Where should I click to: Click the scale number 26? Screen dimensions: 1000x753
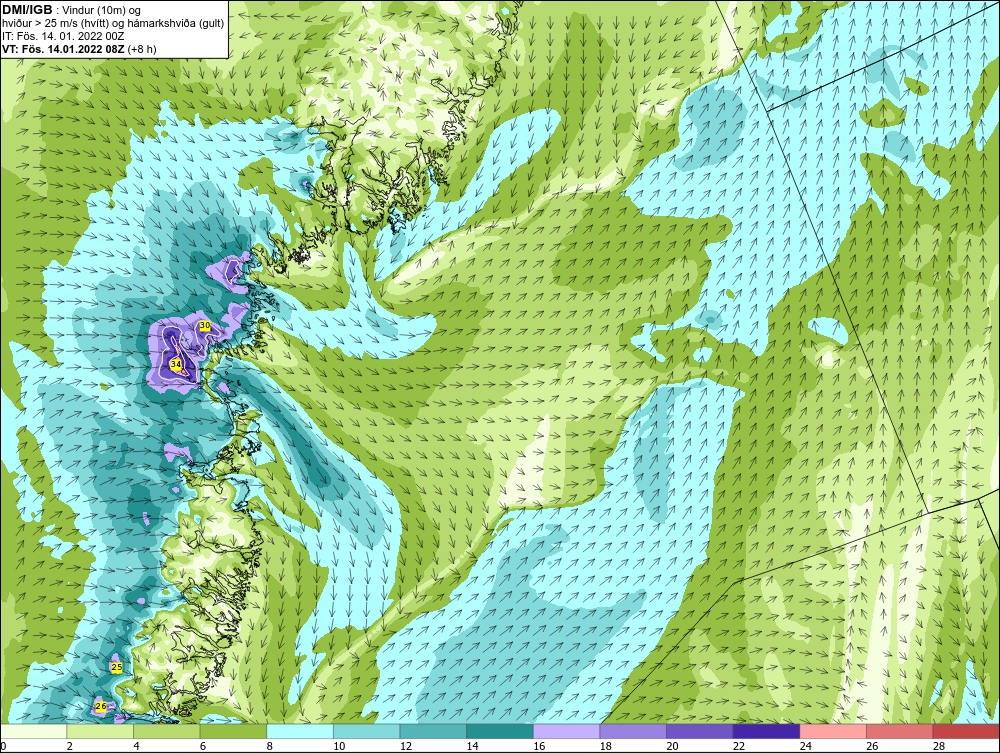pyautogui.click(x=872, y=746)
